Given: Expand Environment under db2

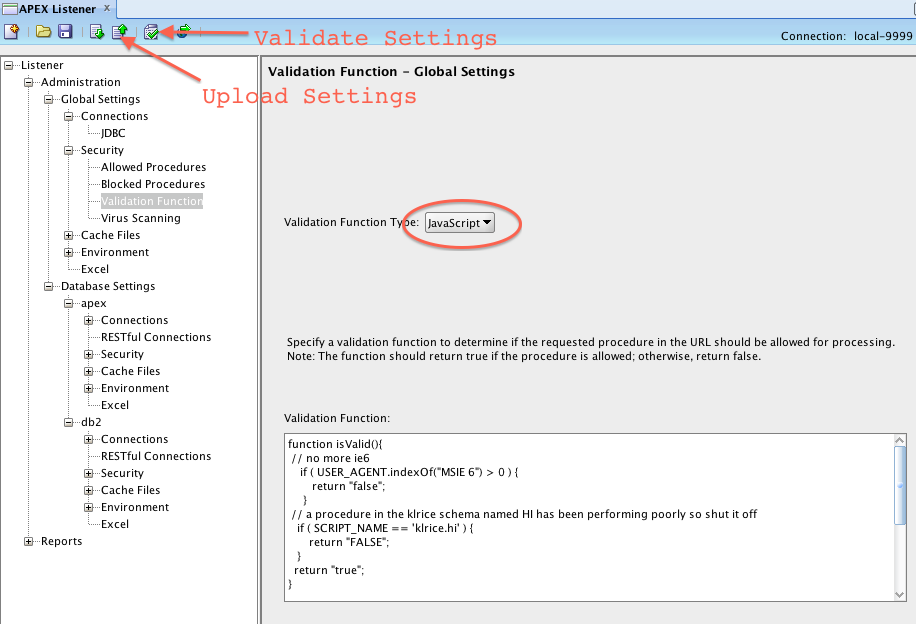Looking at the screenshot, I should (88, 507).
